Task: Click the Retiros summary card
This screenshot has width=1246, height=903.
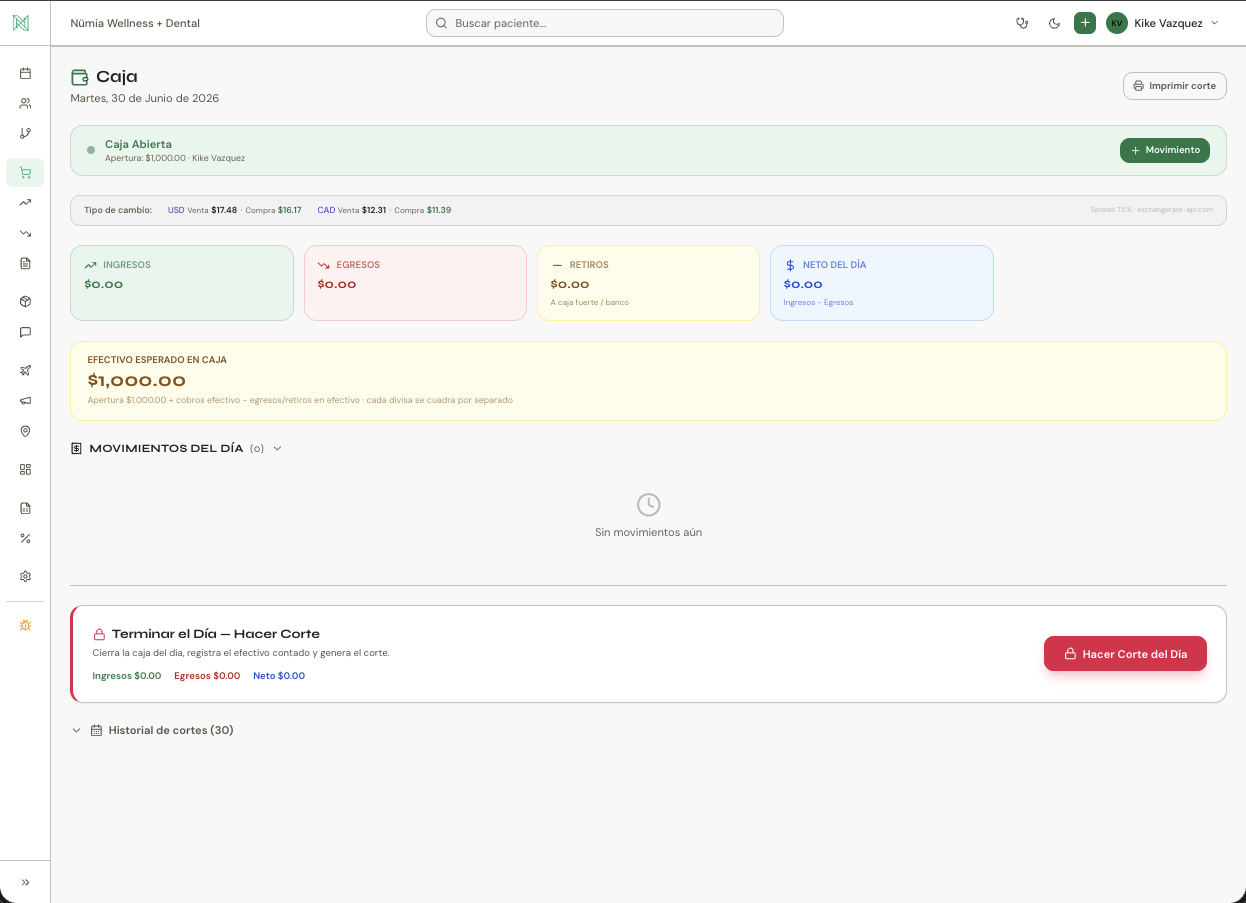Action: (x=648, y=283)
